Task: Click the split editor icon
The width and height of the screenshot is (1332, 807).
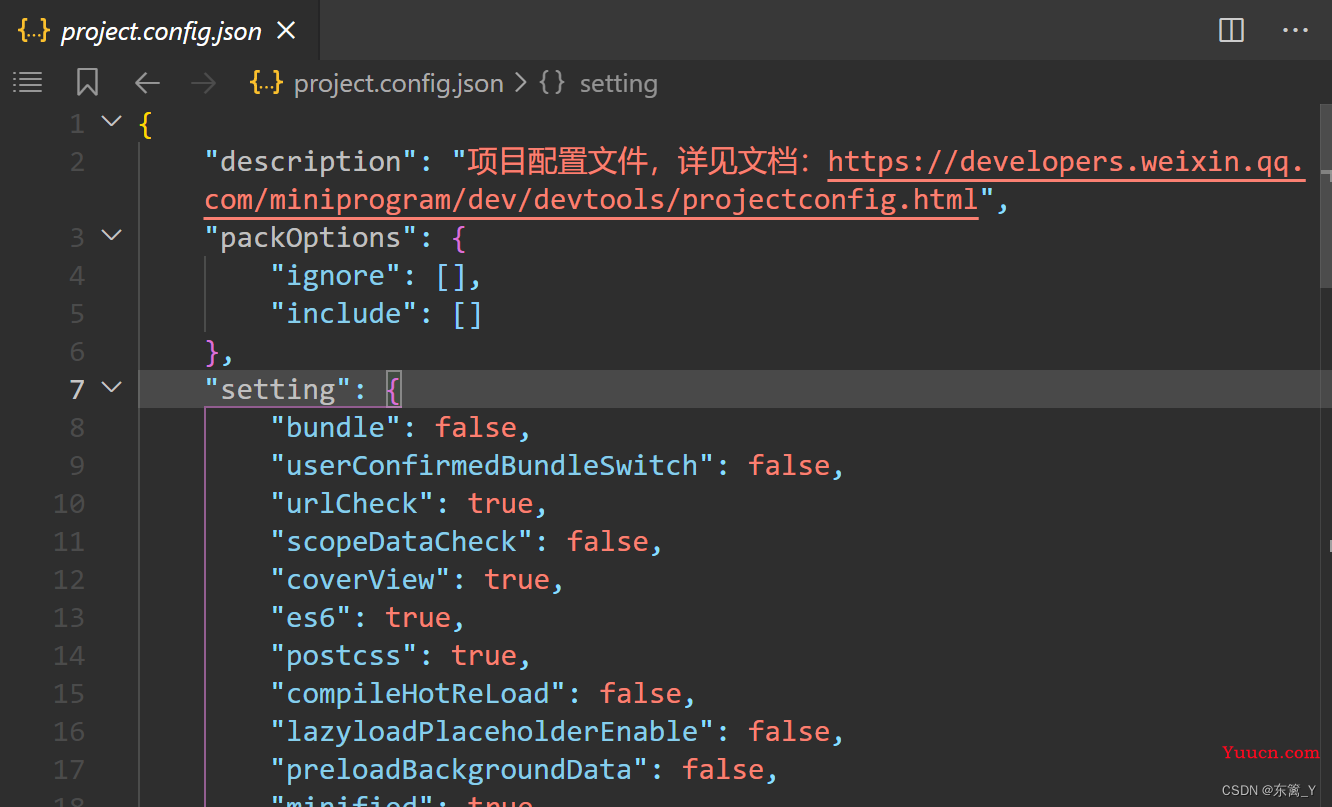Action: (x=1232, y=31)
